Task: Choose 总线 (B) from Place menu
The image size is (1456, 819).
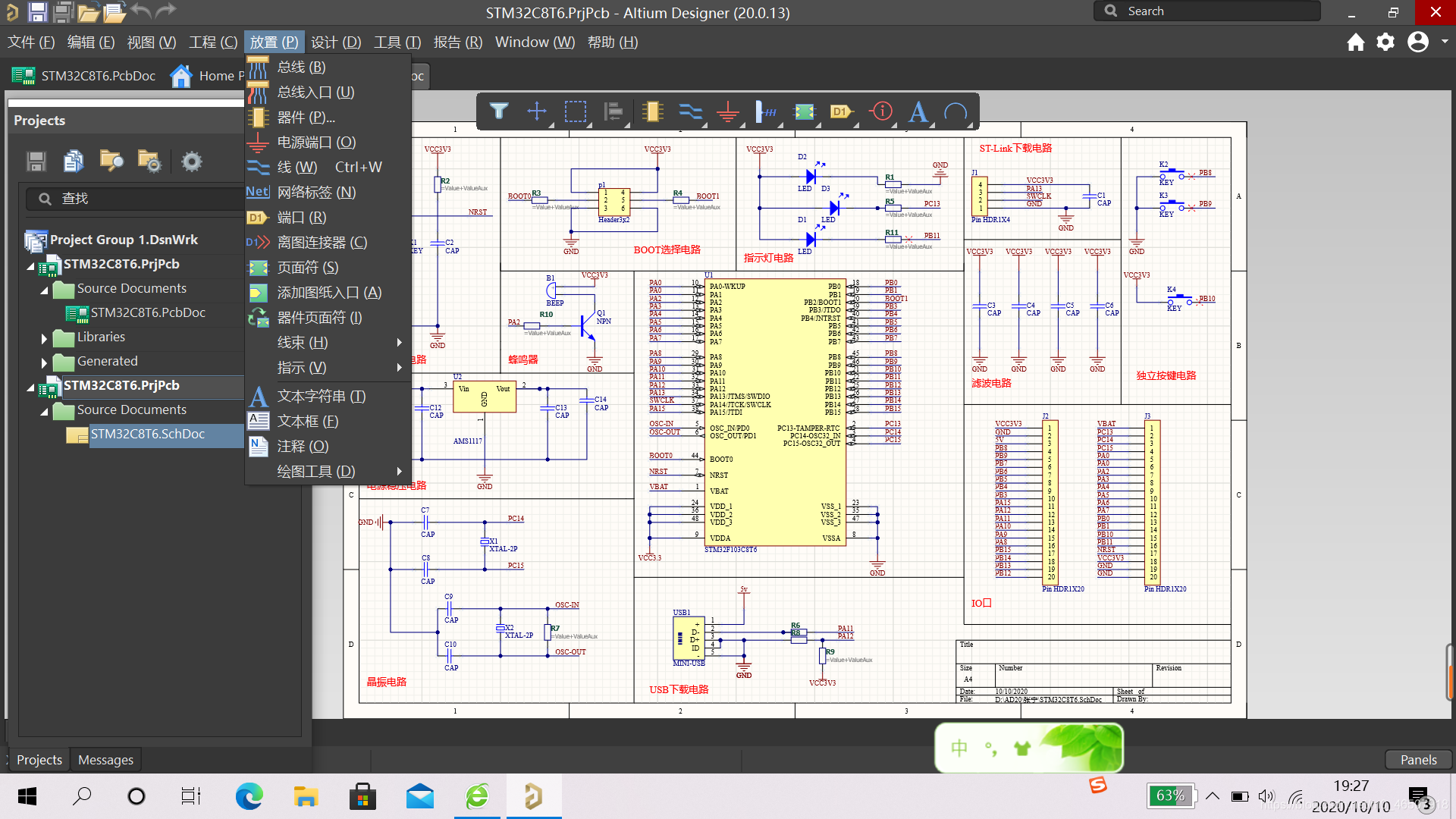Action: coord(328,67)
